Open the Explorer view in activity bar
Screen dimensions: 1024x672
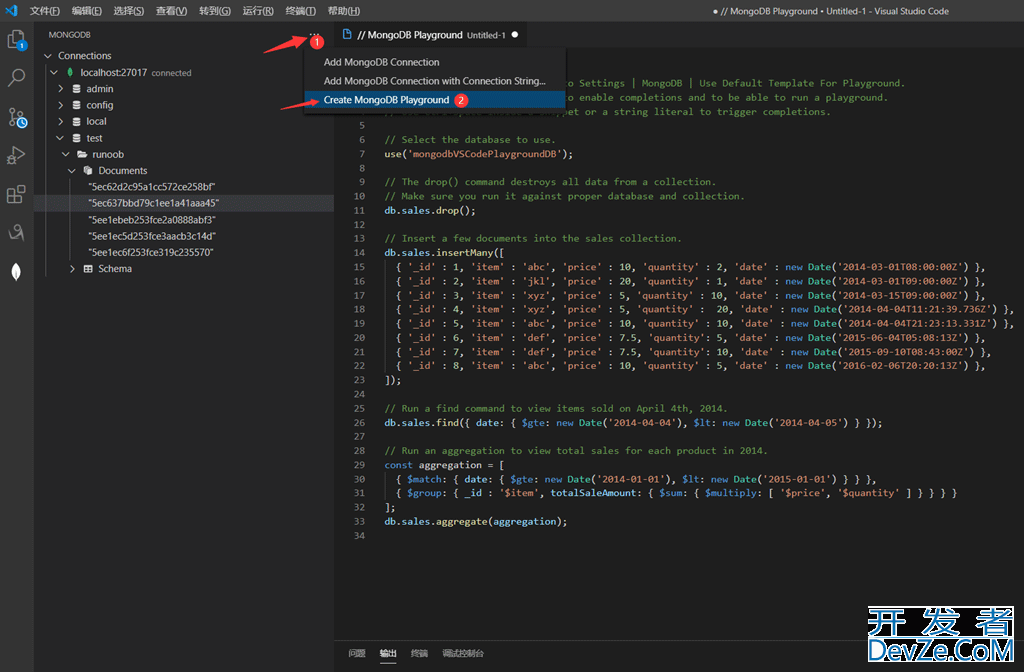tap(16, 40)
